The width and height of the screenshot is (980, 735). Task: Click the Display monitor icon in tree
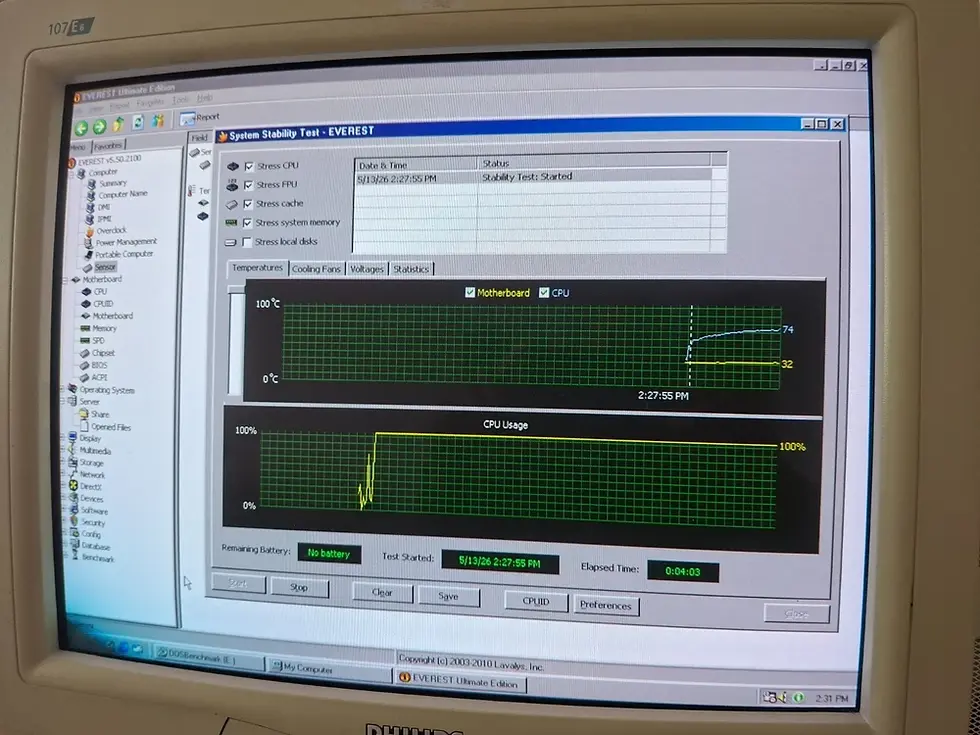coord(72,438)
